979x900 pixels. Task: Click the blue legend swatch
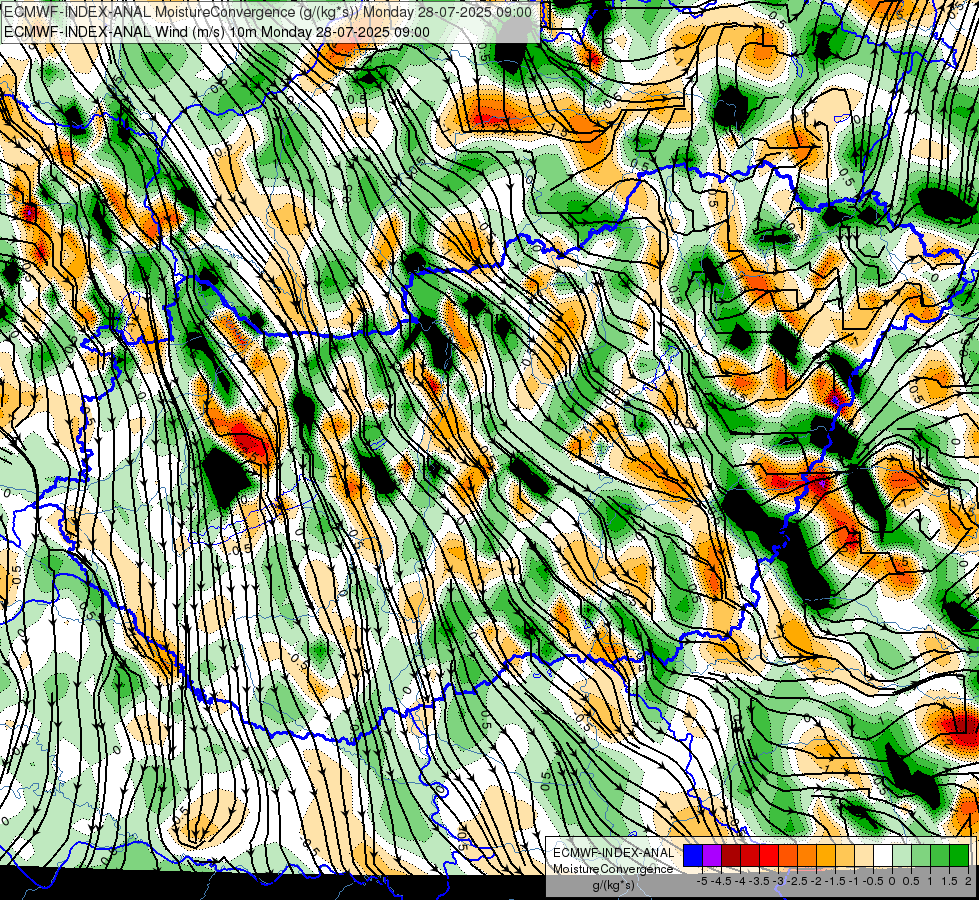click(x=693, y=855)
